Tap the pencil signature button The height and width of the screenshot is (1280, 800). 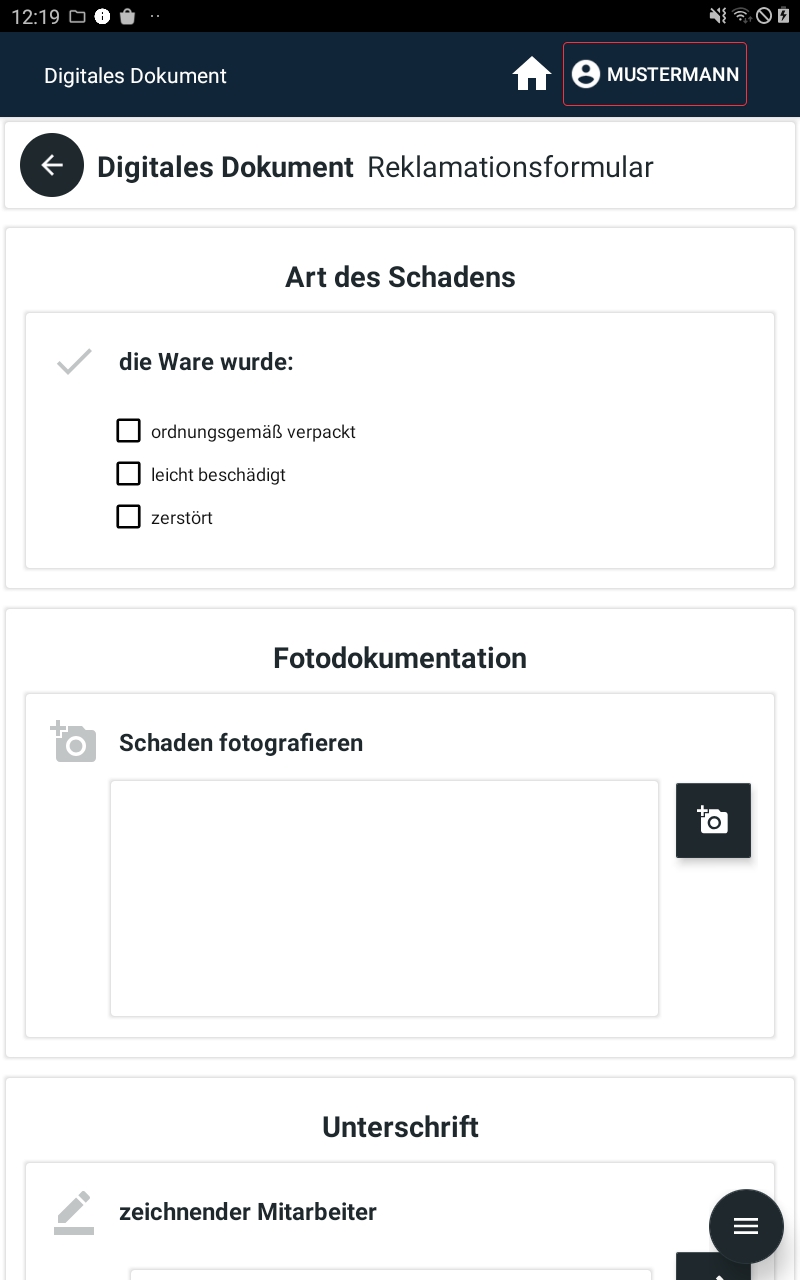[x=713, y=1267]
